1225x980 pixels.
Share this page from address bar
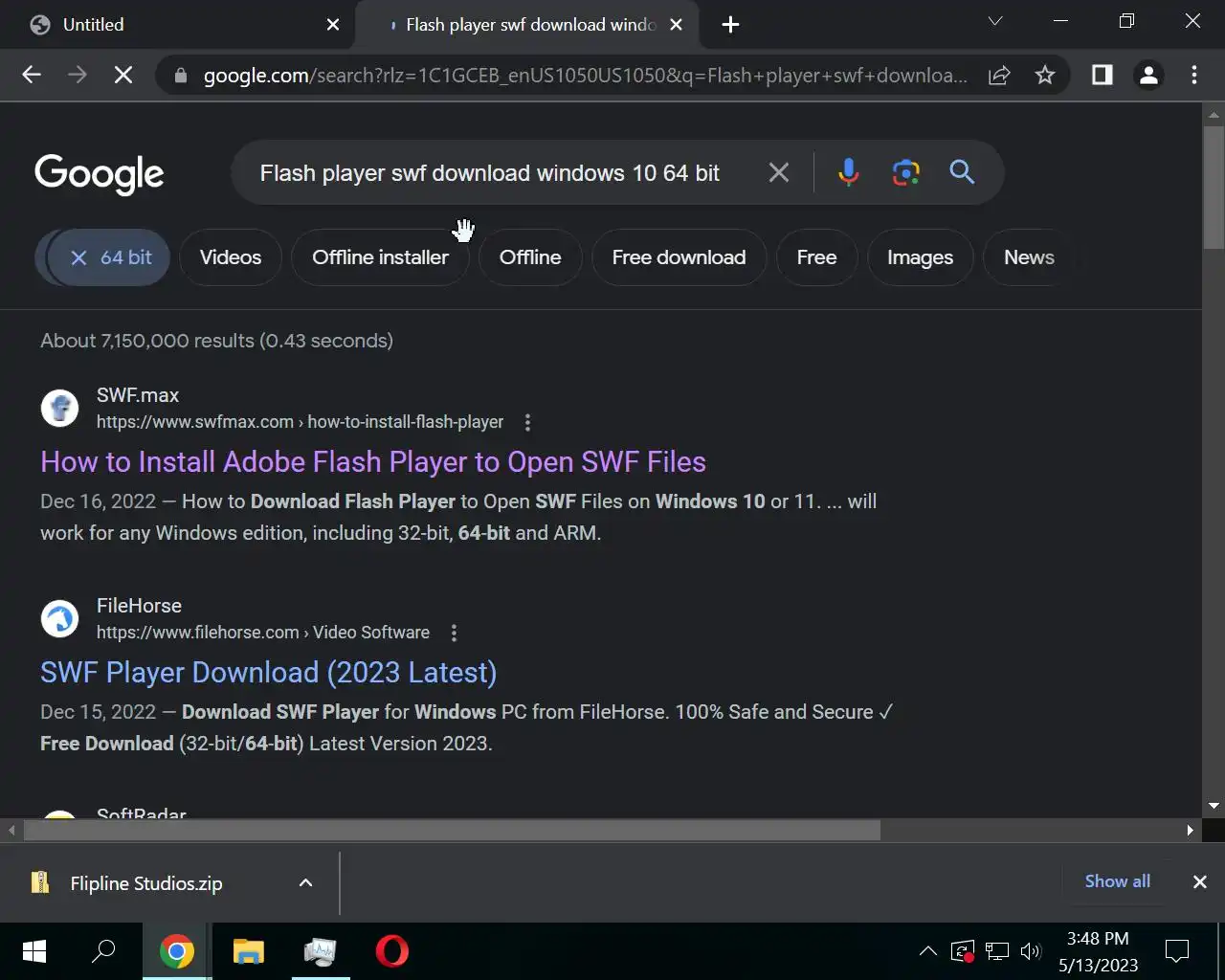pos(999,75)
